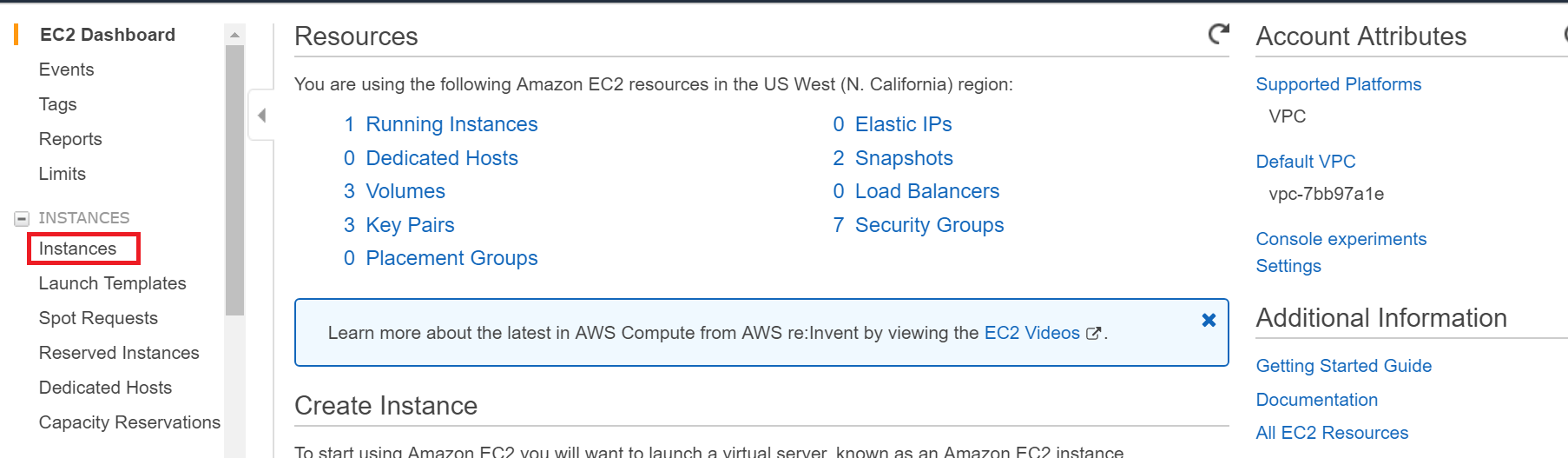Dismiss the EC2 Videos info banner

(1209, 320)
